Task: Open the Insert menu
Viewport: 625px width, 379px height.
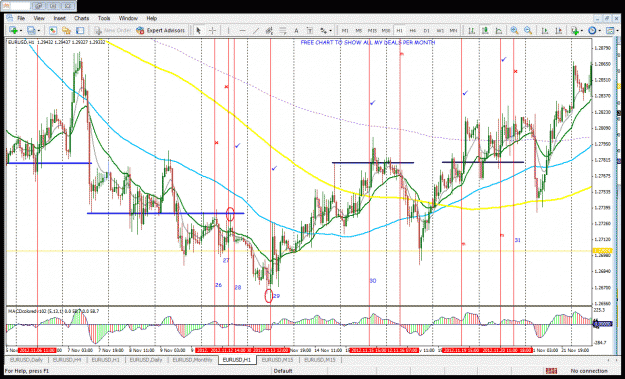Action: tap(59, 18)
